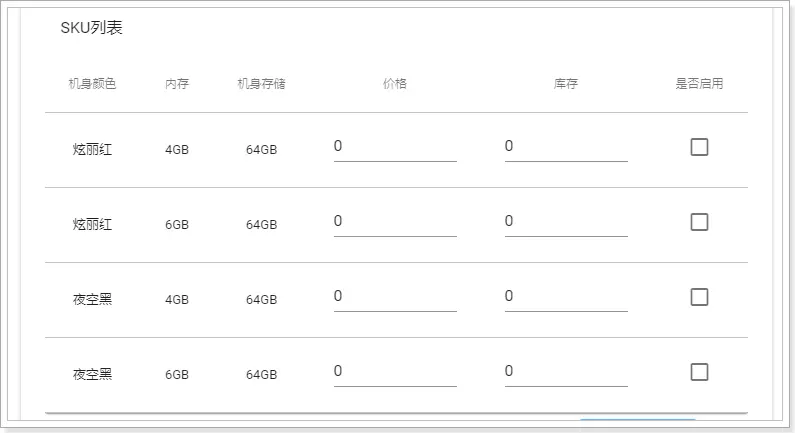Select 夜空黑 cell in the 6GB row
Image resolution: width=795 pixels, height=433 pixels.
[x=92, y=375]
